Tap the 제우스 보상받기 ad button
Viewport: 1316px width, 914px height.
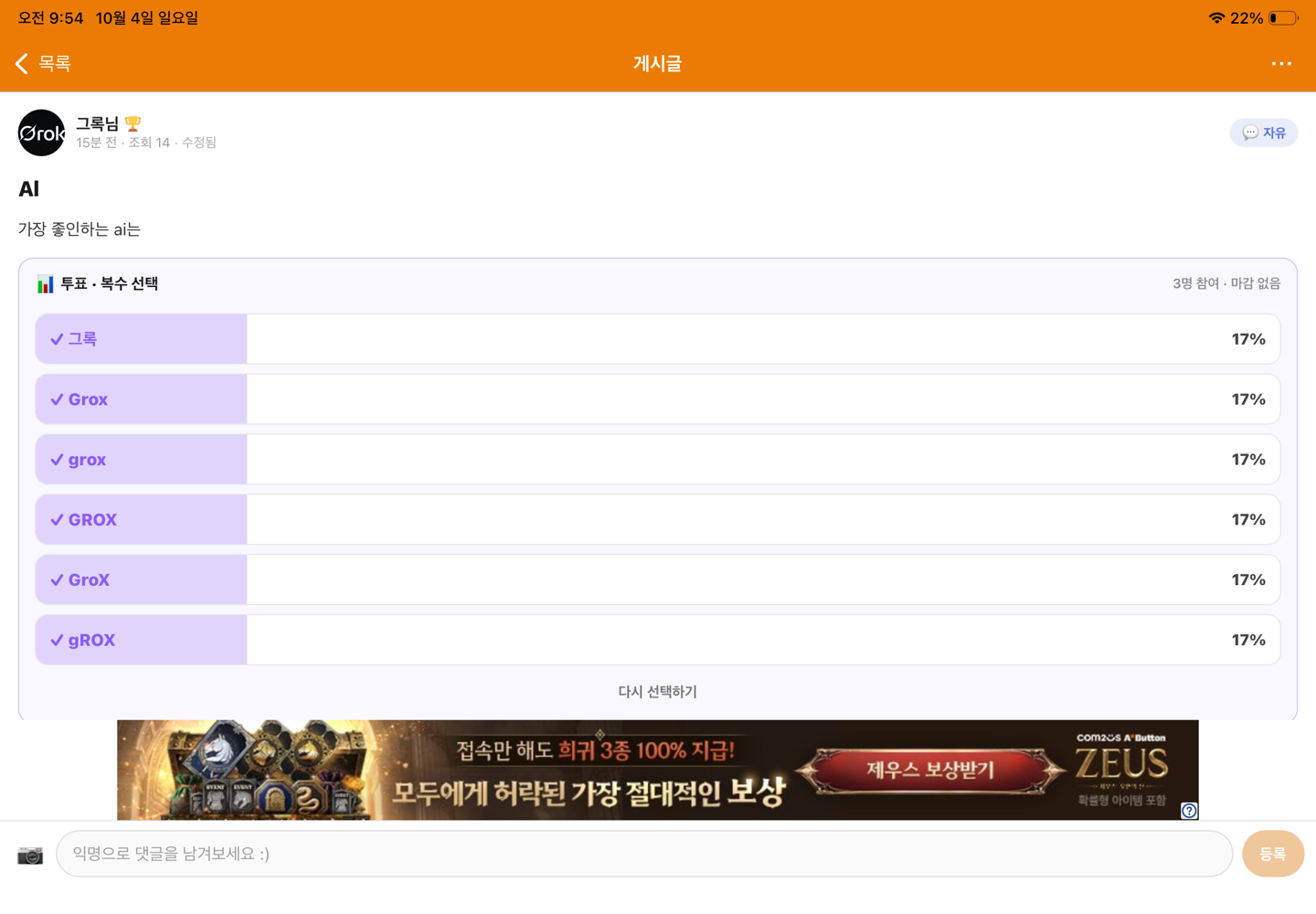(930, 770)
